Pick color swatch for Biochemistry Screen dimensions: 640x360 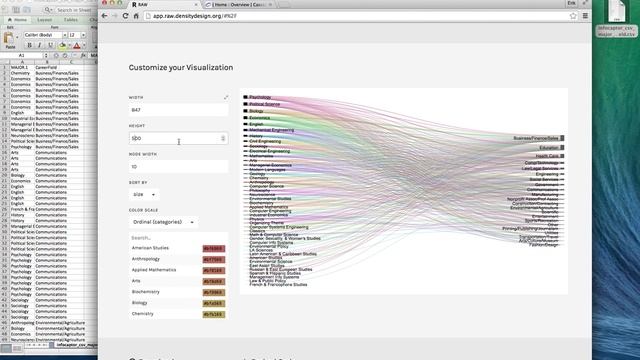[213, 293]
